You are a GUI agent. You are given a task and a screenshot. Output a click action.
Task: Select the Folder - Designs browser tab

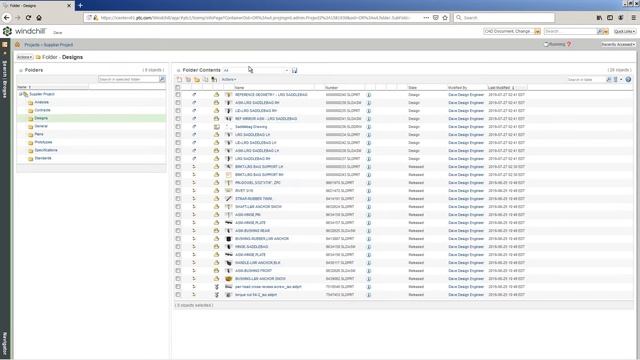pyautogui.click(x=37, y=5)
